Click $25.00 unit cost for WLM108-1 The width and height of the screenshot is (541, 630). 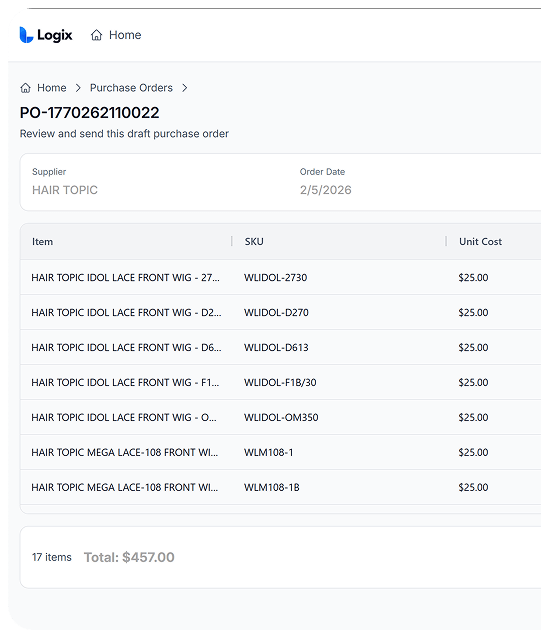[473, 452]
